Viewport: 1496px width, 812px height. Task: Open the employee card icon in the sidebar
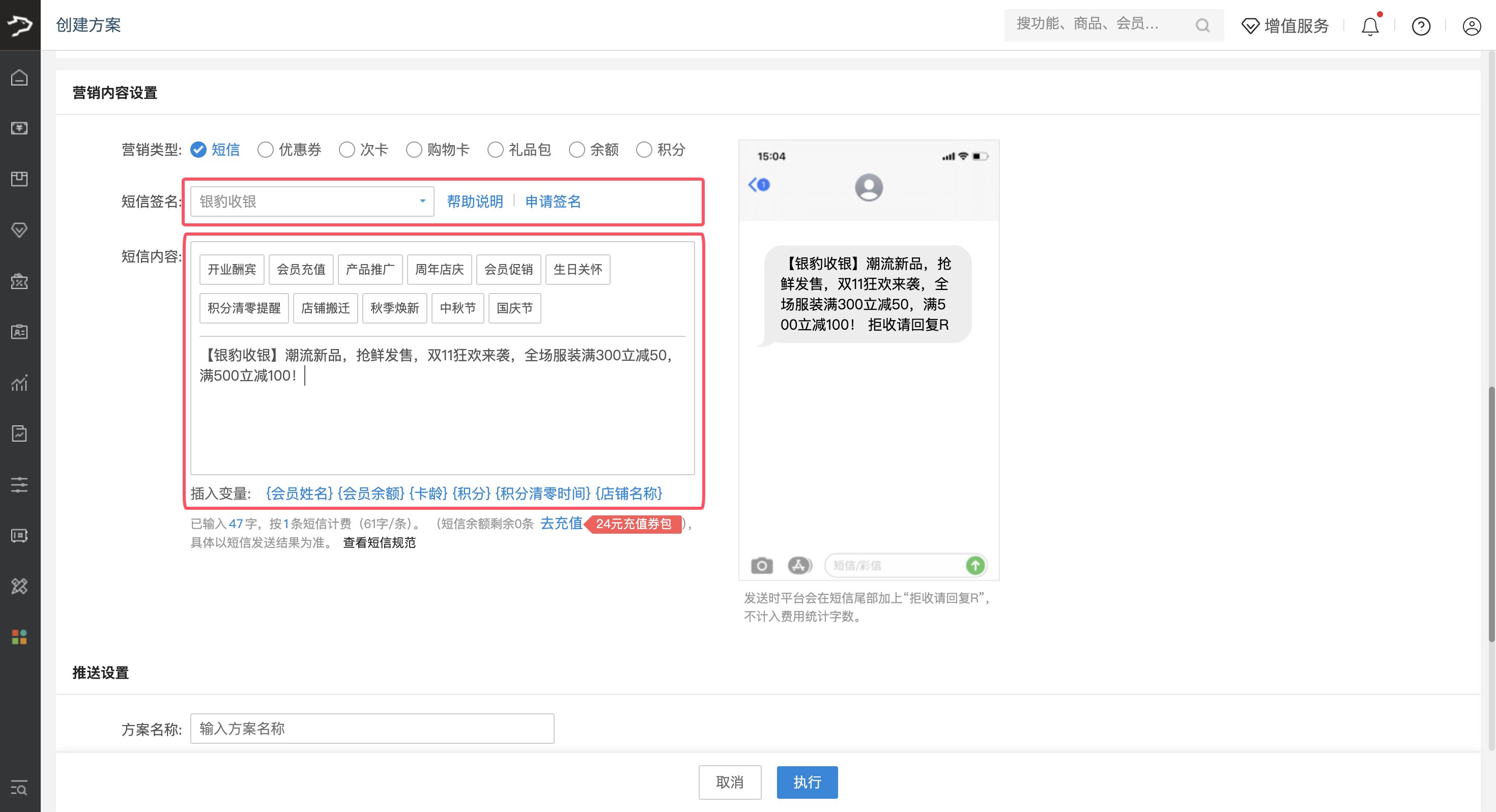20,332
